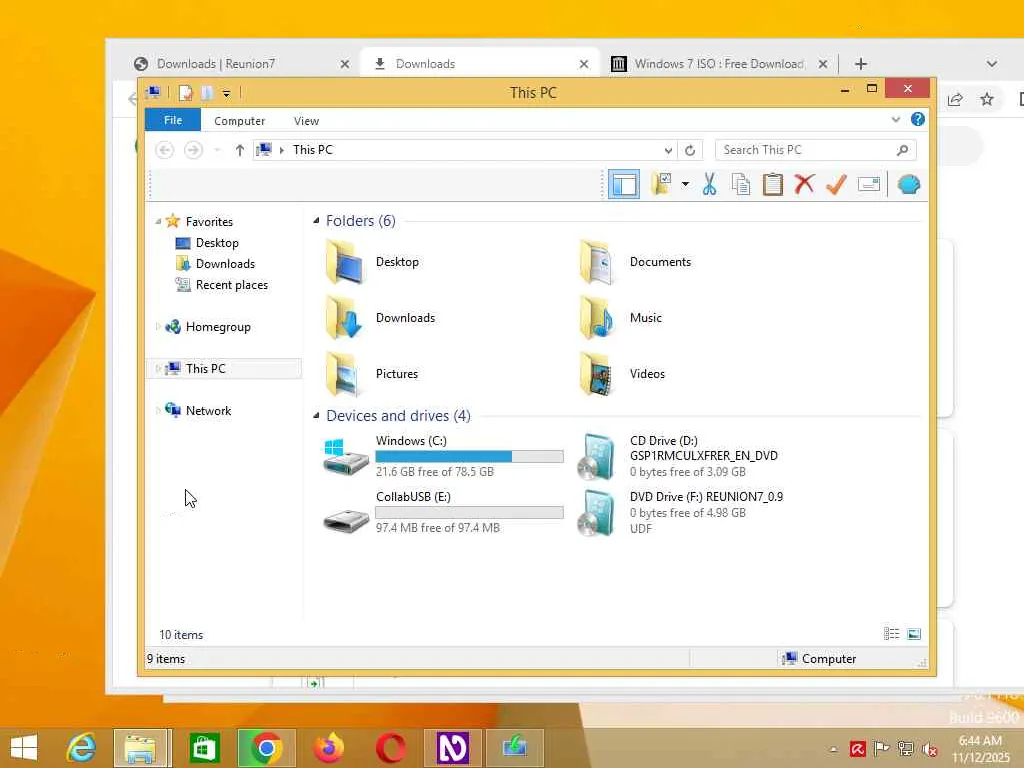1024x768 pixels.
Task: Open new tab plus button in Chrome
Action: pos(861,64)
